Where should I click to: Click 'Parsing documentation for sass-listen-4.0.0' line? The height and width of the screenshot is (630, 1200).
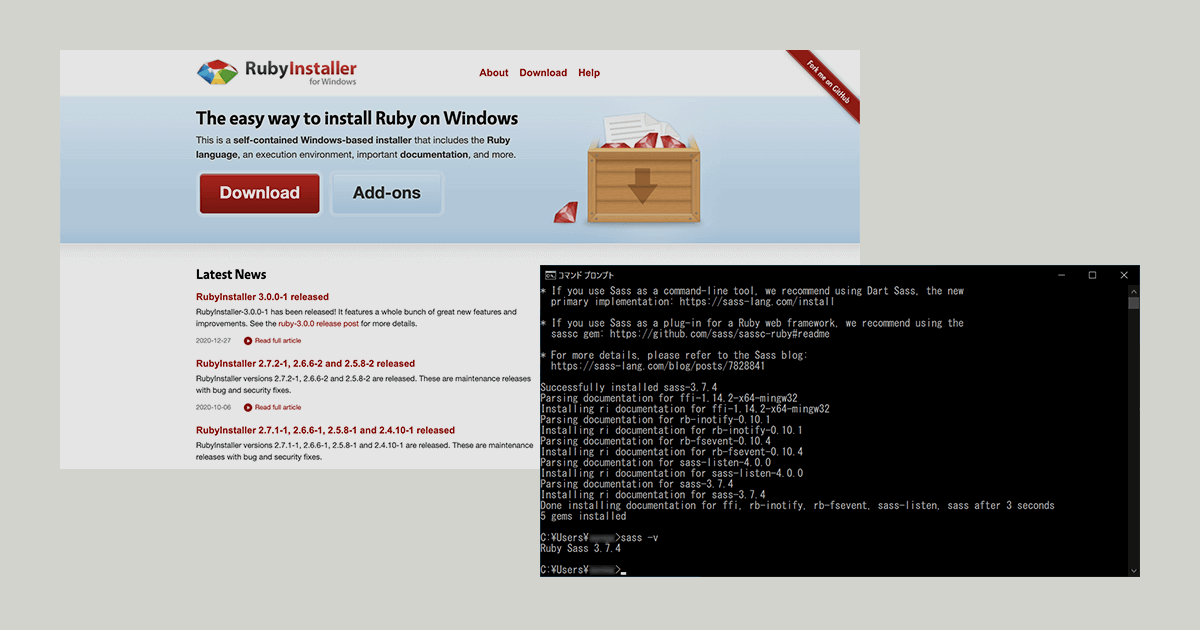coord(656,462)
